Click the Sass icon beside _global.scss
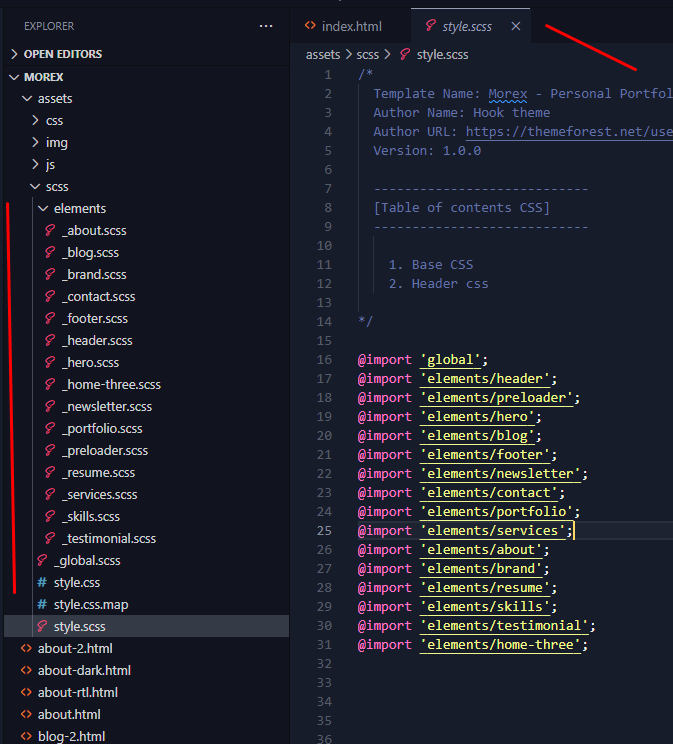 [42, 560]
